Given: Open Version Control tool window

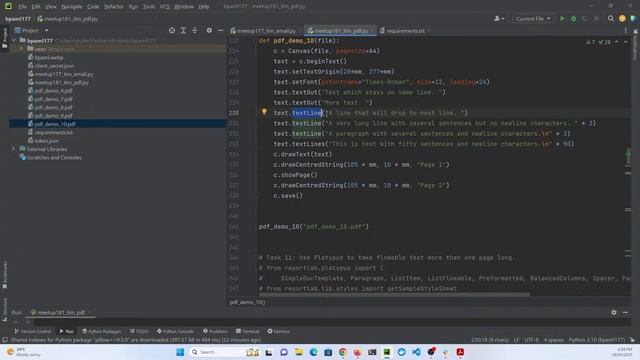Looking at the screenshot, I should tap(33, 331).
